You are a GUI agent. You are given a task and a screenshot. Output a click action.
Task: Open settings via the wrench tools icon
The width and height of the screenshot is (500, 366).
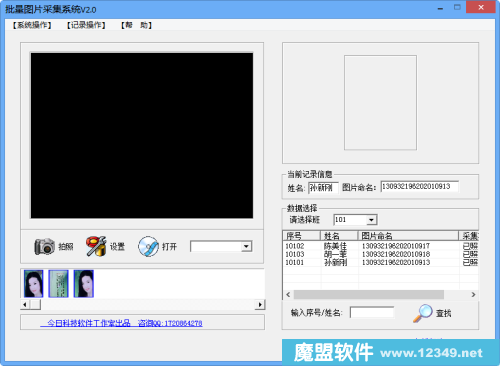click(x=96, y=246)
